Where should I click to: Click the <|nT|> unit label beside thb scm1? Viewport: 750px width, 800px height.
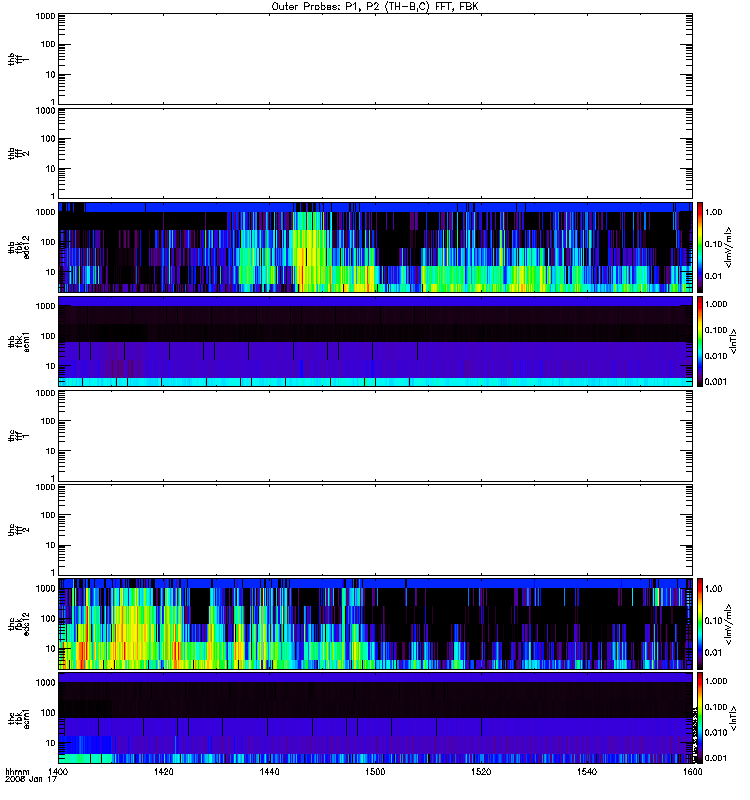(x=733, y=341)
